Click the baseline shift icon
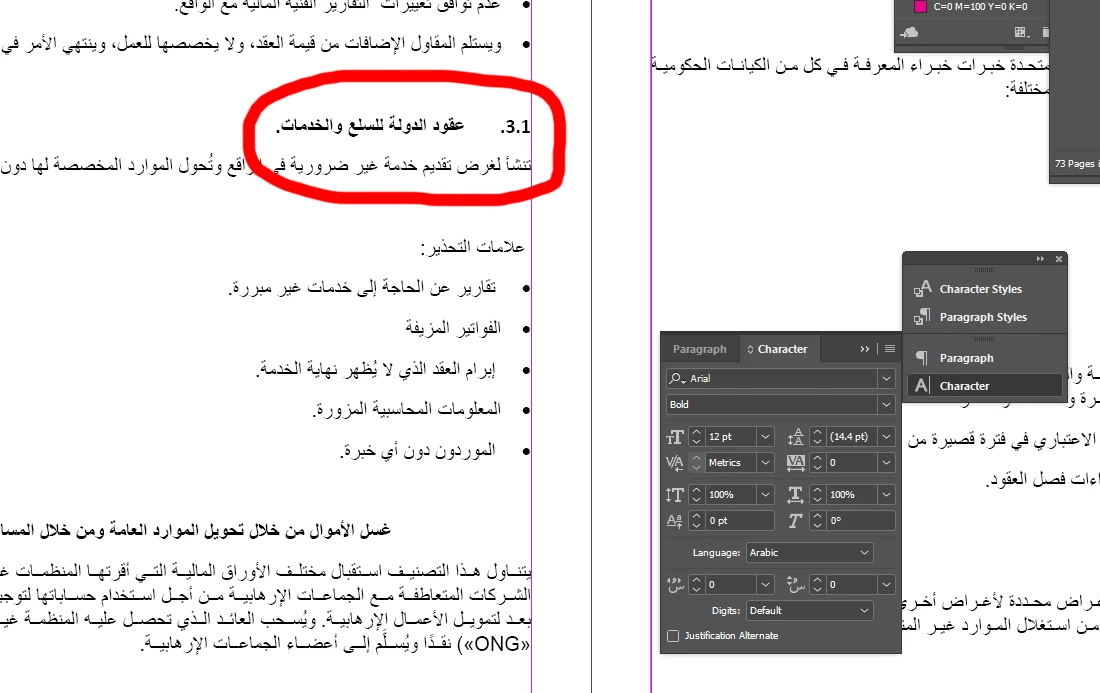 674,521
